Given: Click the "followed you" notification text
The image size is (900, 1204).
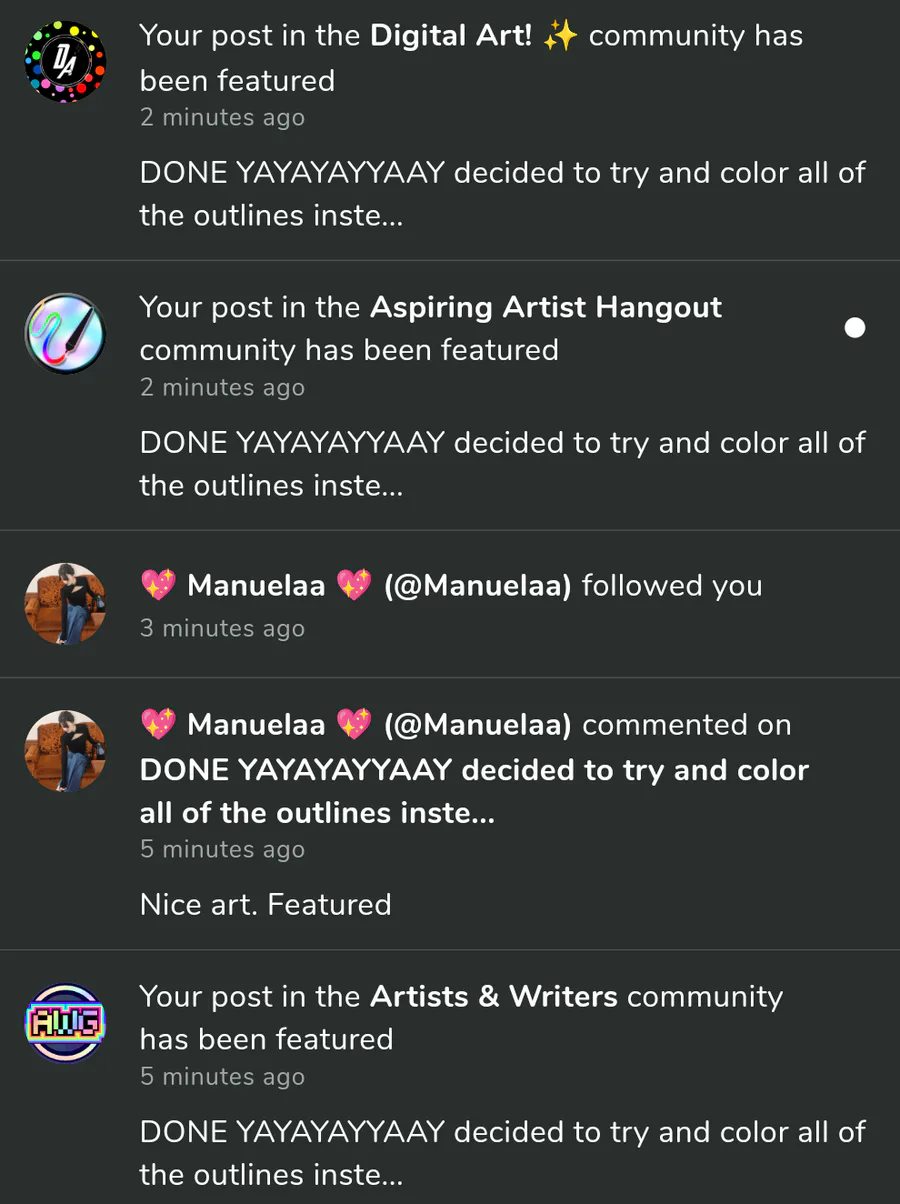Looking at the screenshot, I should click(672, 586).
